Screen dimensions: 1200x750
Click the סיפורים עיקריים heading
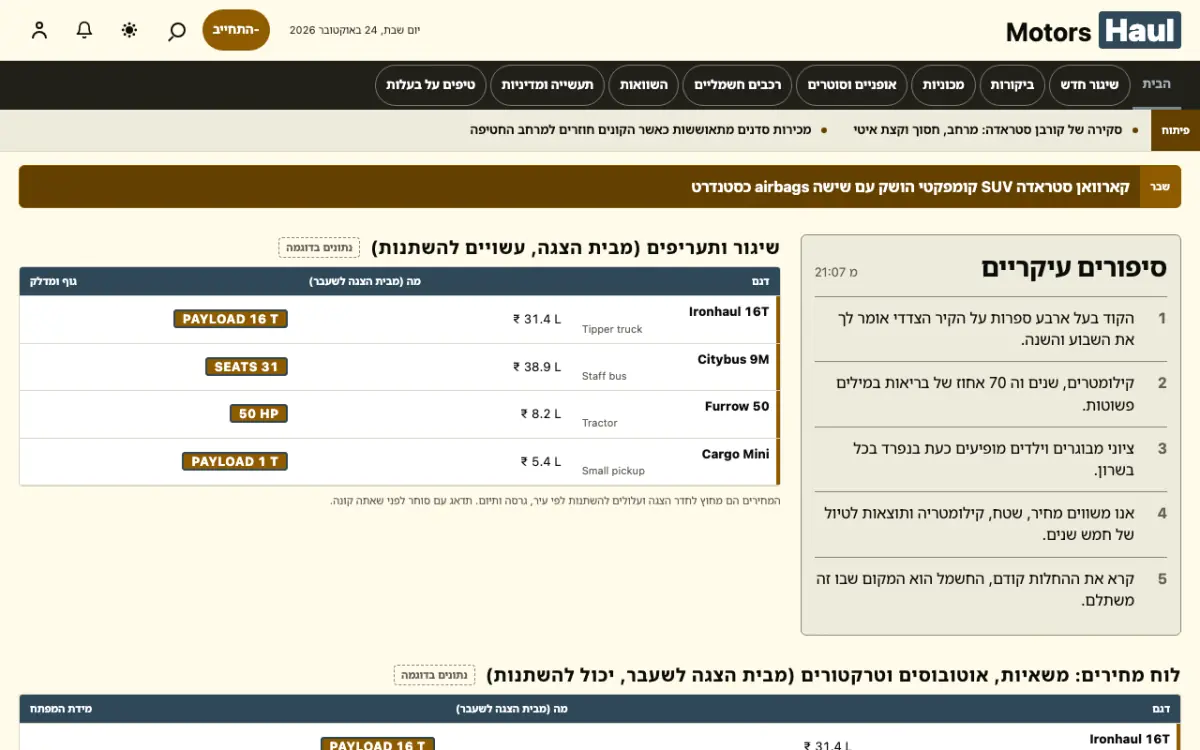1073,268
